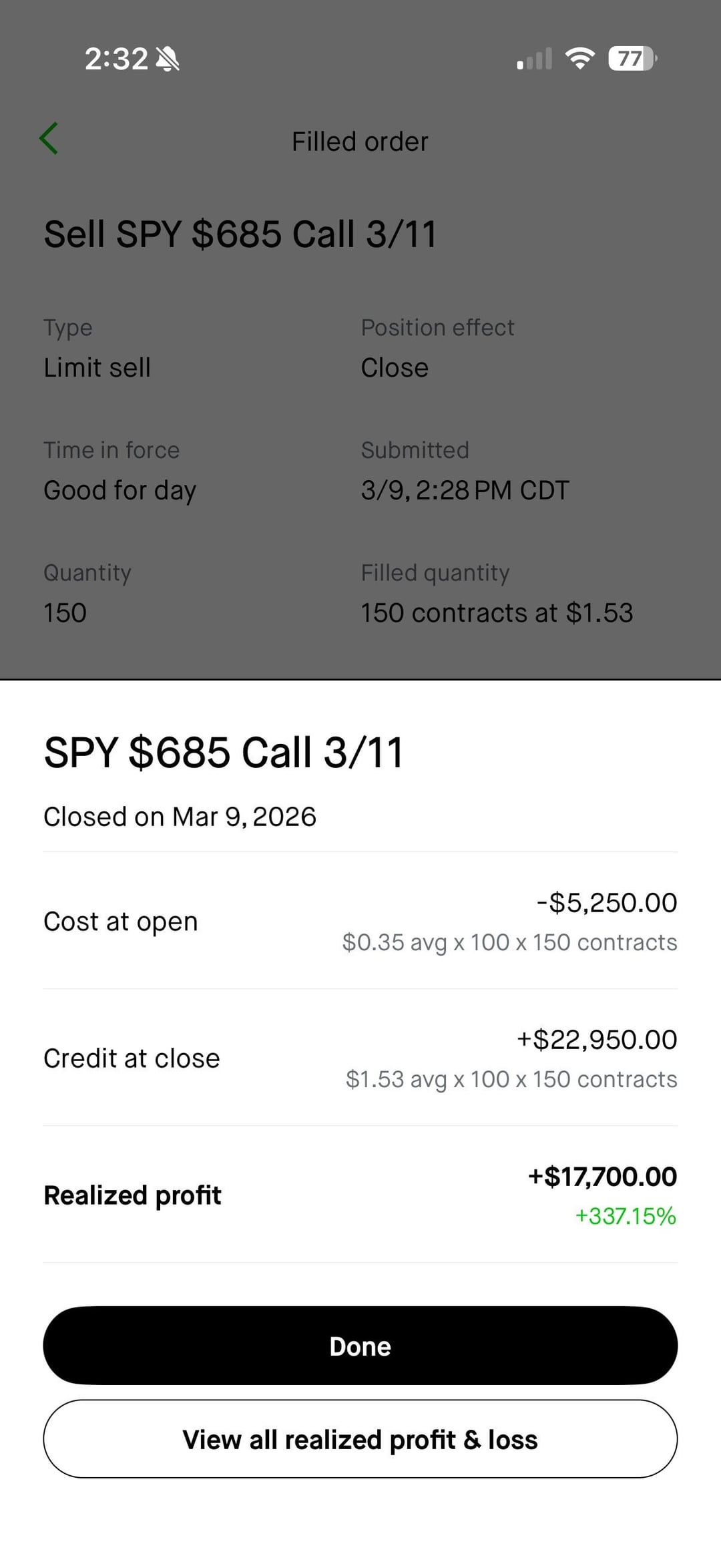The image size is (721, 1568).
Task: Tap the status bar clock
Action: coord(116,59)
